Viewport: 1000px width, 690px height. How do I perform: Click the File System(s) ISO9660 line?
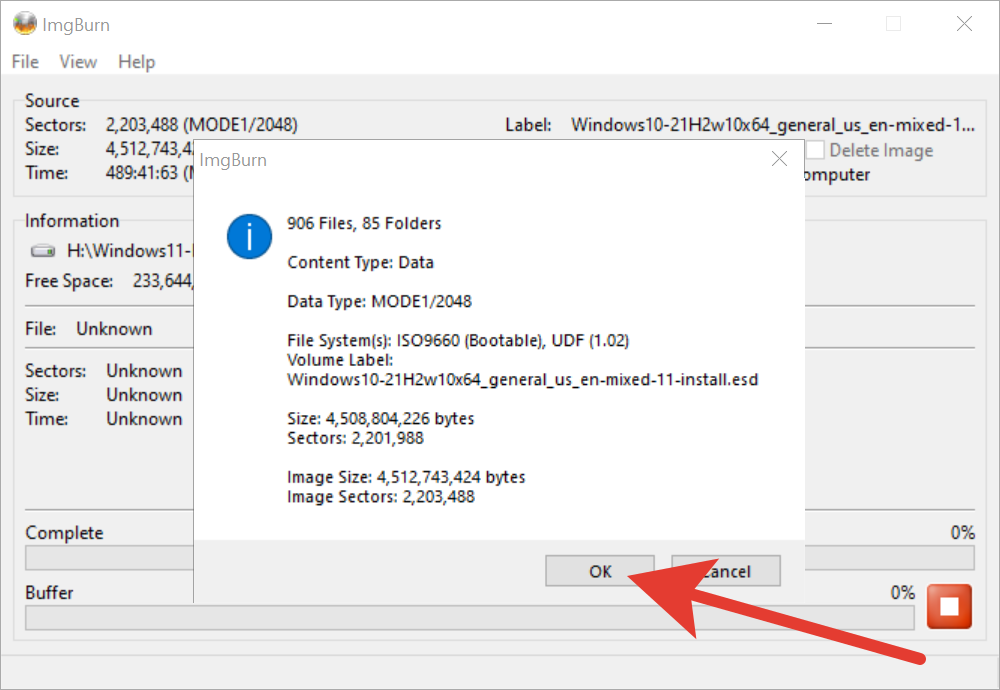[x=458, y=341]
